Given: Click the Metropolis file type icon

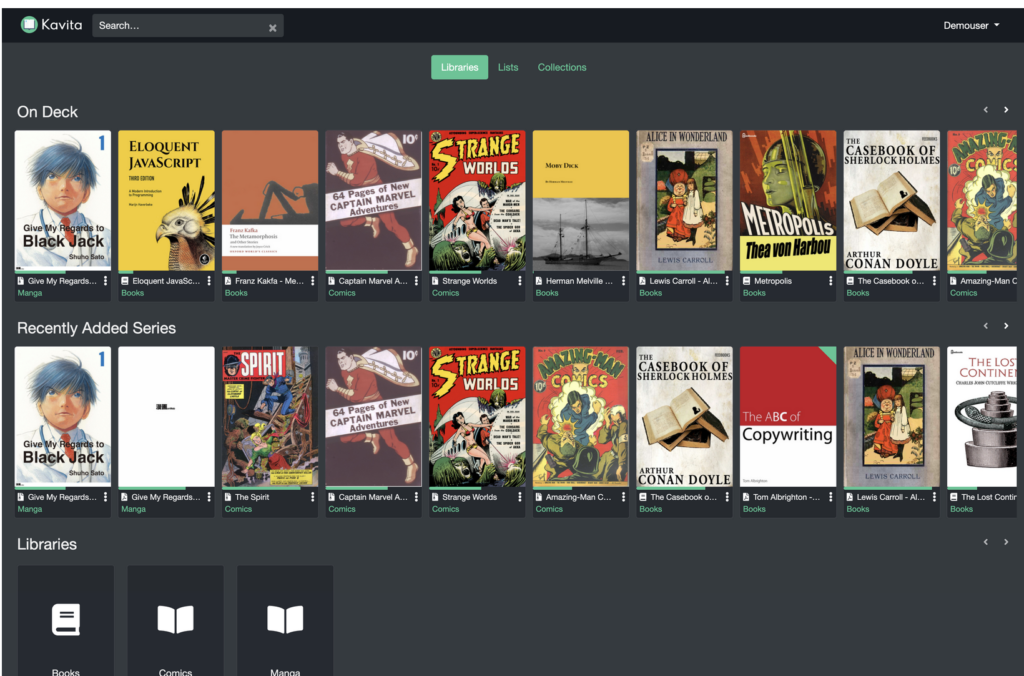Looking at the screenshot, I should pyautogui.click(x=746, y=281).
